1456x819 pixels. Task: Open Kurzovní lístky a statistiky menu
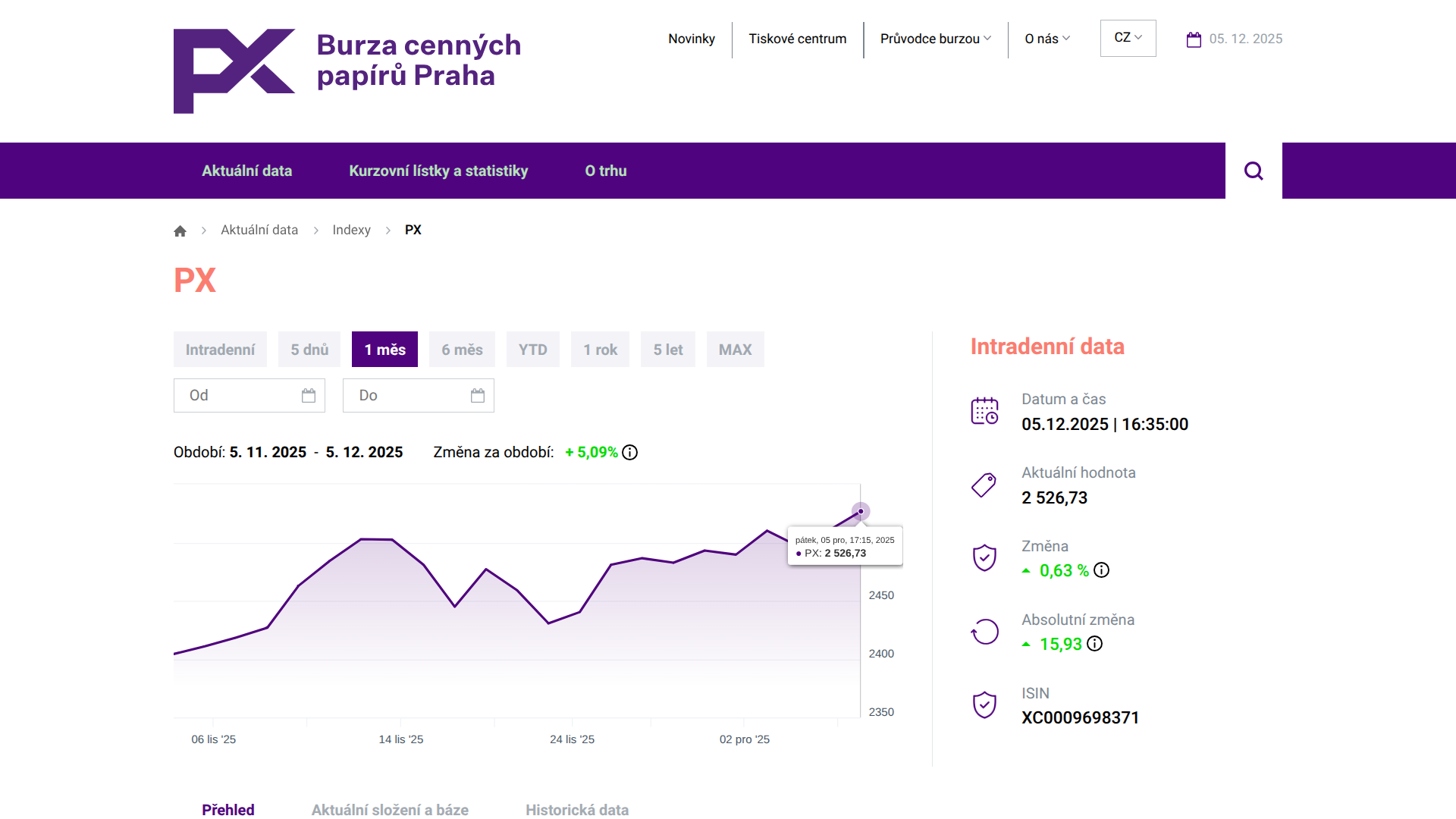point(438,171)
